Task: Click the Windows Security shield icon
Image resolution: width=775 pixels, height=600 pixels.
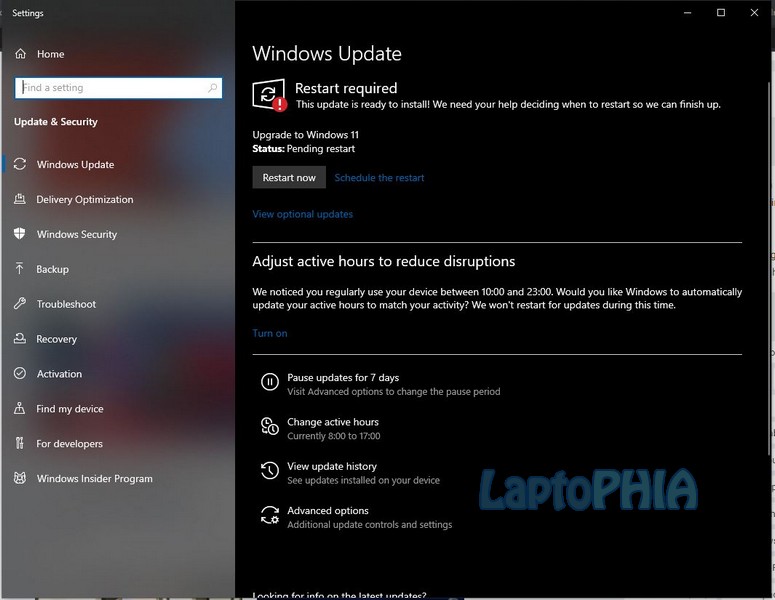Action: point(20,234)
